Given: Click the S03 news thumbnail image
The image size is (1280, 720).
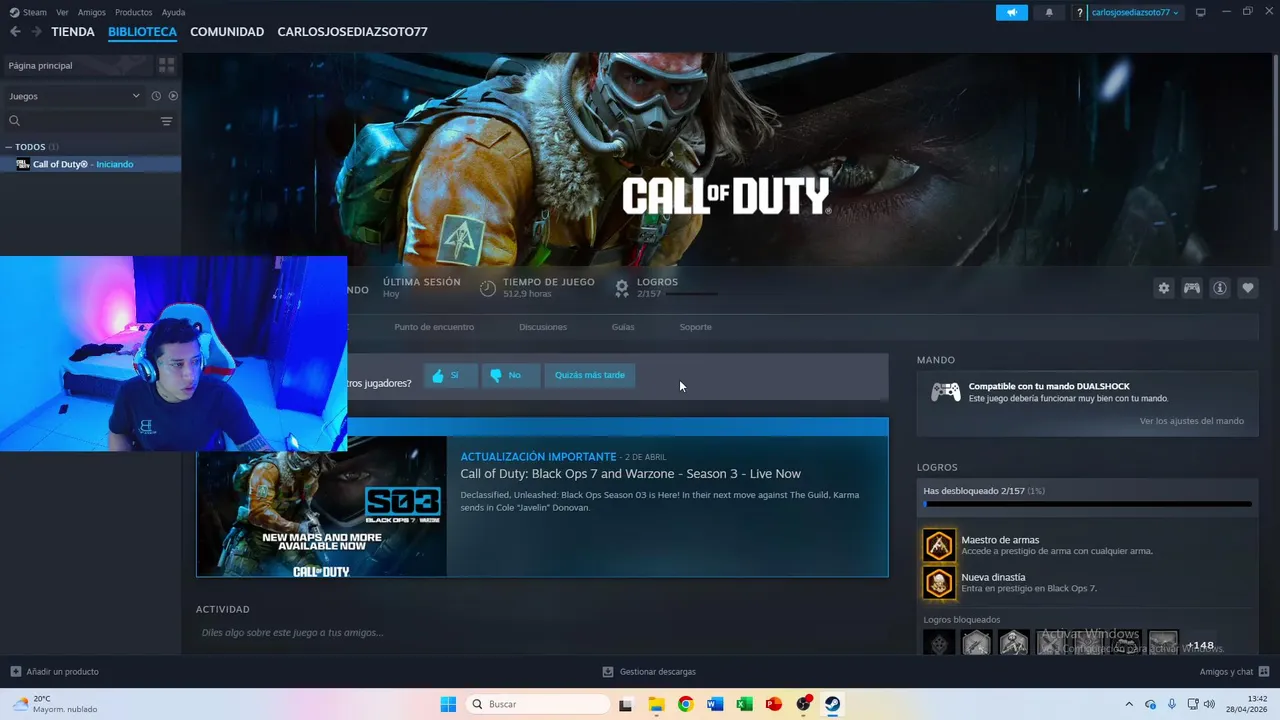Looking at the screenshot, I should pyautogui.click(x=322, y=507).
